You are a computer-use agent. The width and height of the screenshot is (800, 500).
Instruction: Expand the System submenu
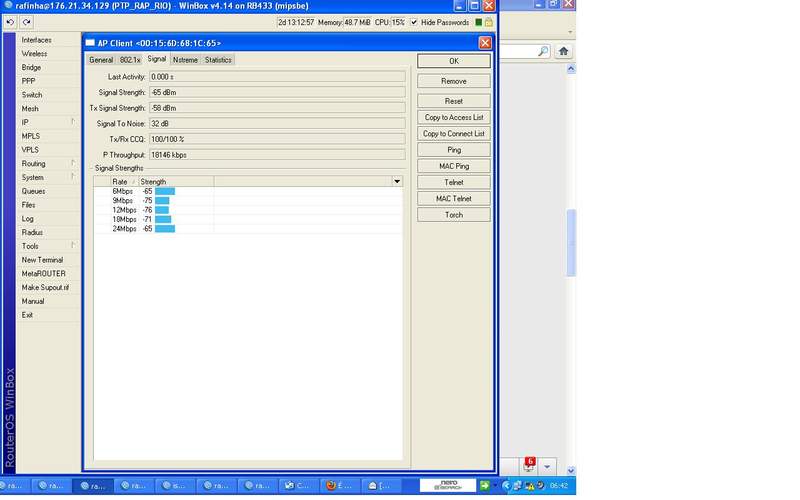tap(48, 178)
